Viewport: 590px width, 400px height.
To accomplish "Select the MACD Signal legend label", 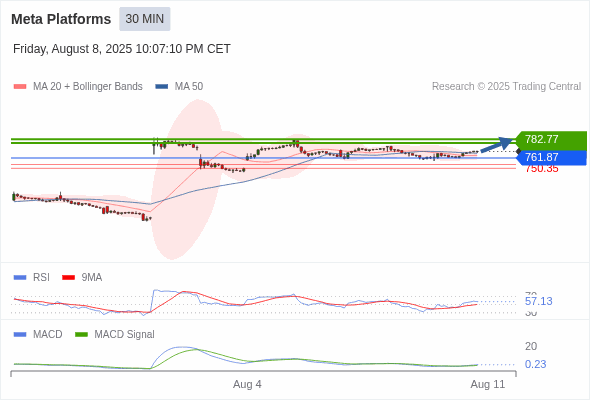I will coord(125,334).
